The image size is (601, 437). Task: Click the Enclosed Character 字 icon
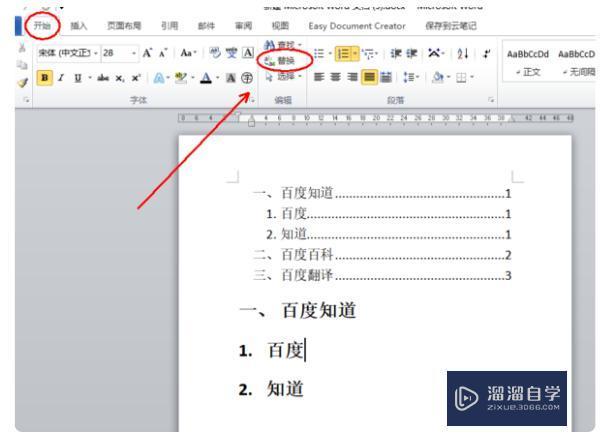(x=247, y=78)
